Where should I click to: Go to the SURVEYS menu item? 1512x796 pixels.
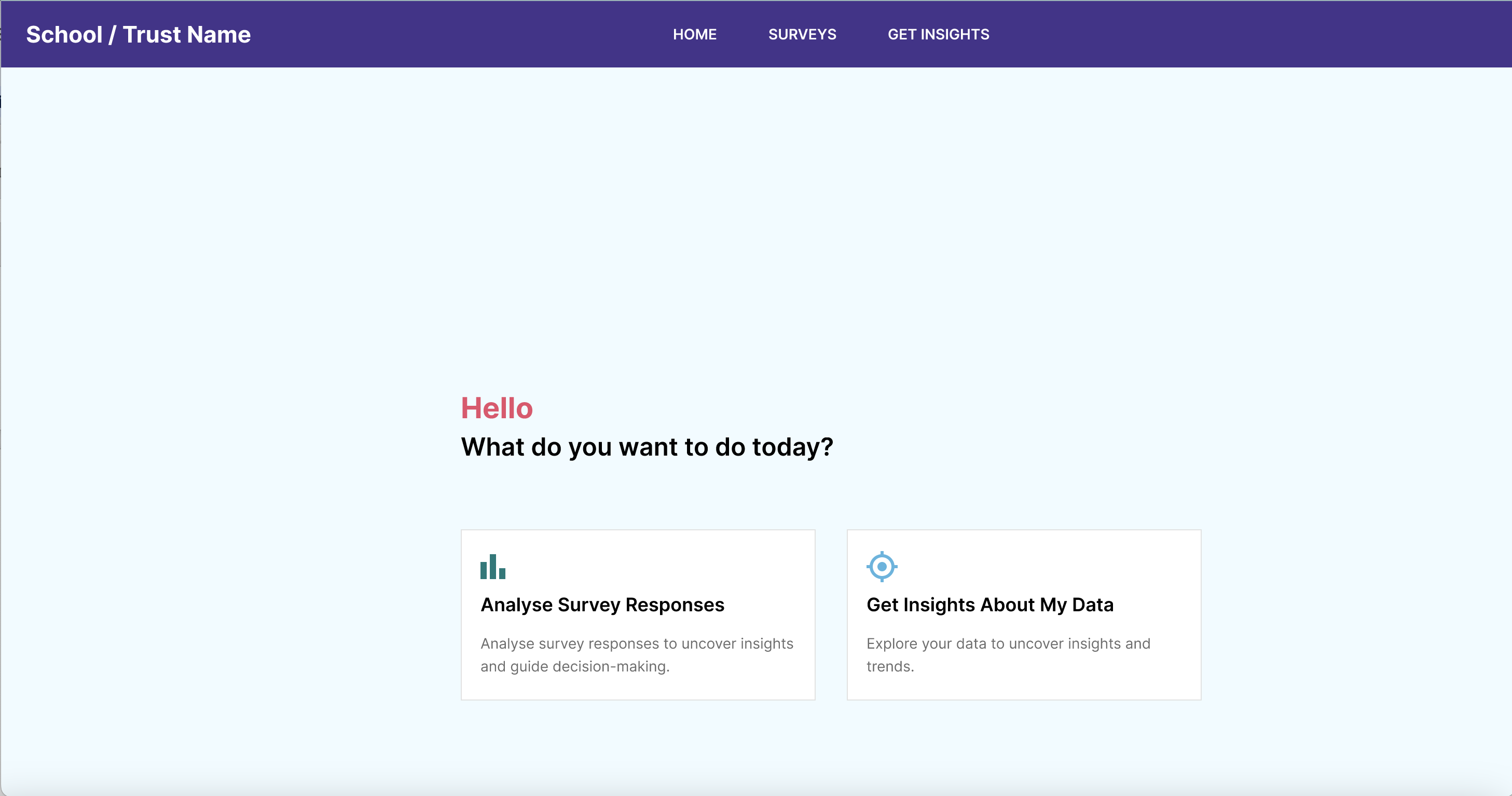pos(802,34)
